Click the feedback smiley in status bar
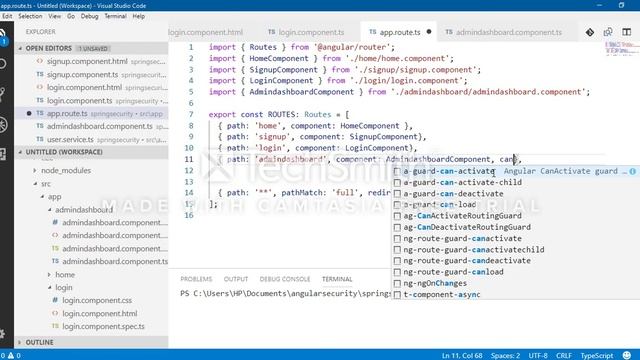 tap(627, 355)
